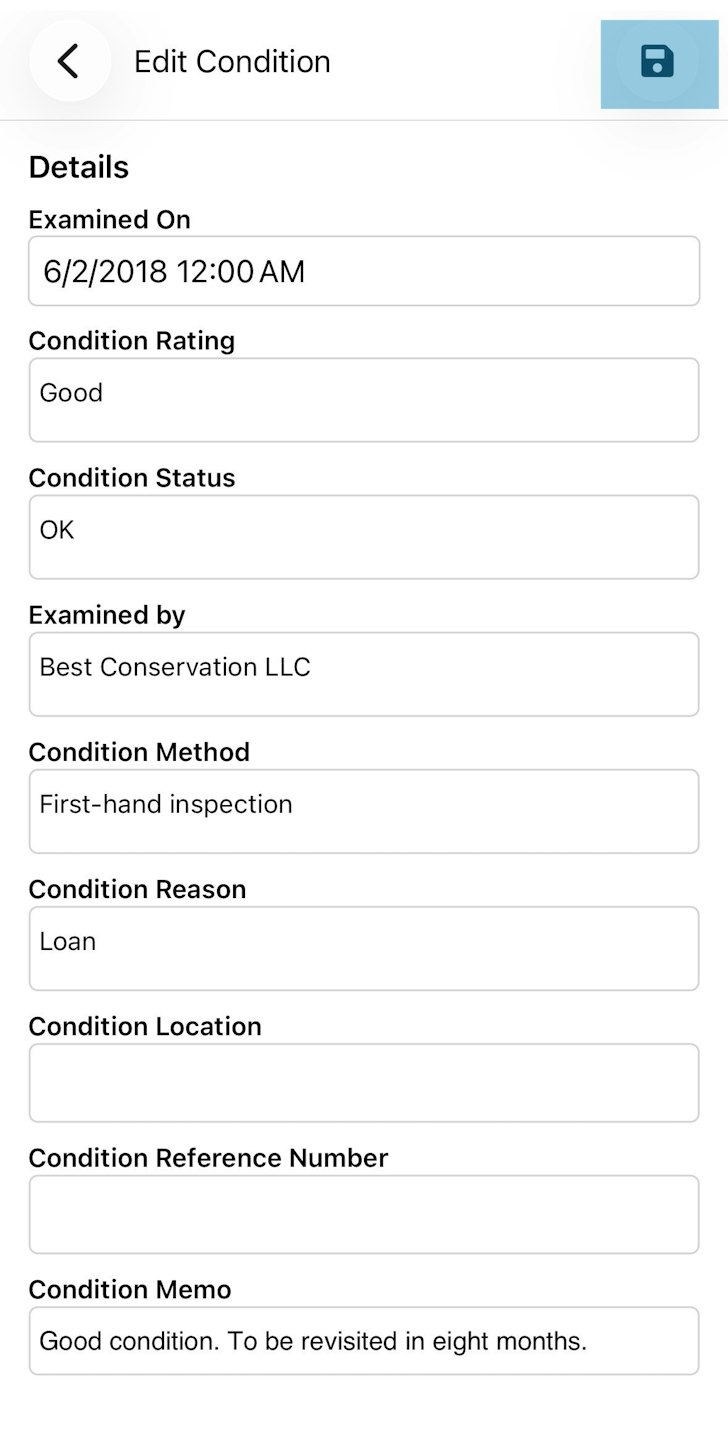Click the Examined On label text
Viewport: 728px width, 1440px height.
[x=110, y=220]
